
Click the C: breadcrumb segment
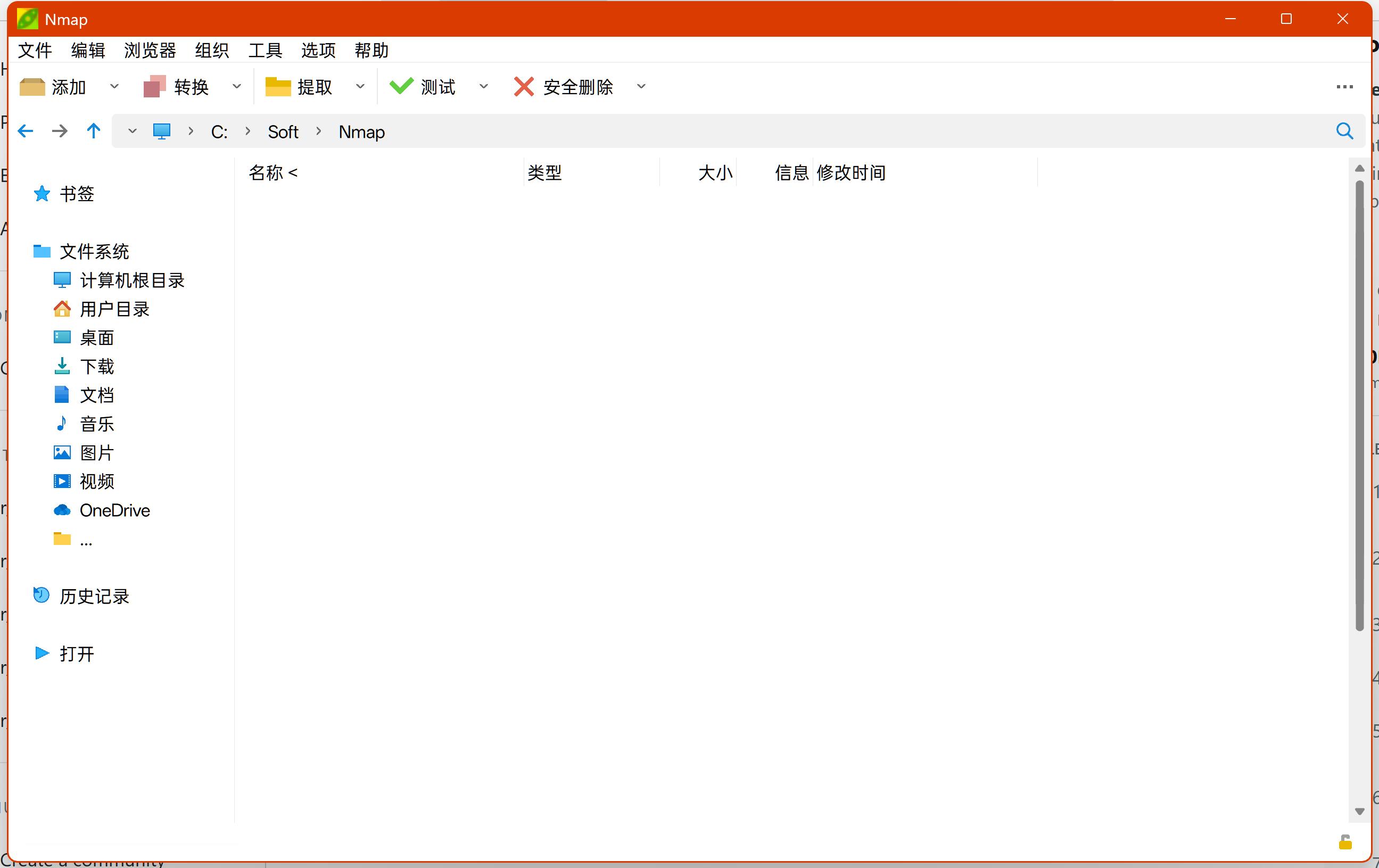tap(219, 131)
